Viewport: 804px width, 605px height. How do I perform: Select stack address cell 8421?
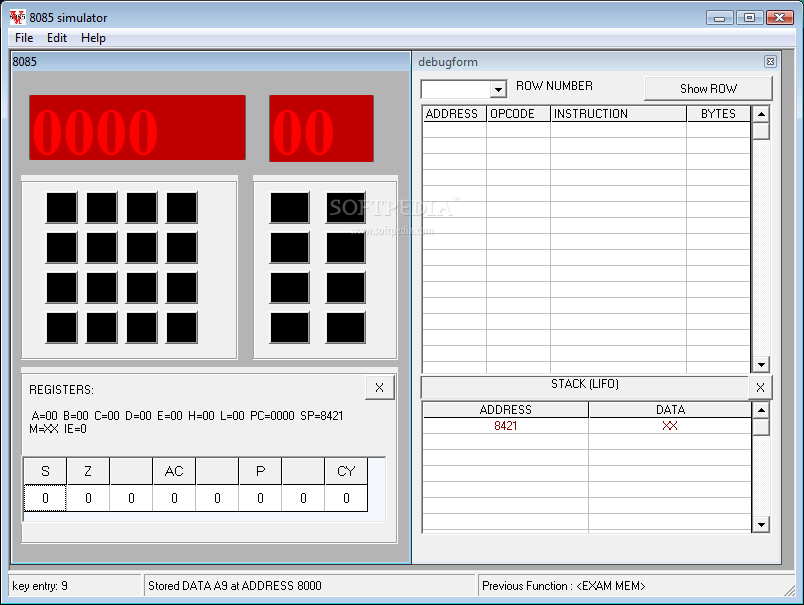[506, 426]
